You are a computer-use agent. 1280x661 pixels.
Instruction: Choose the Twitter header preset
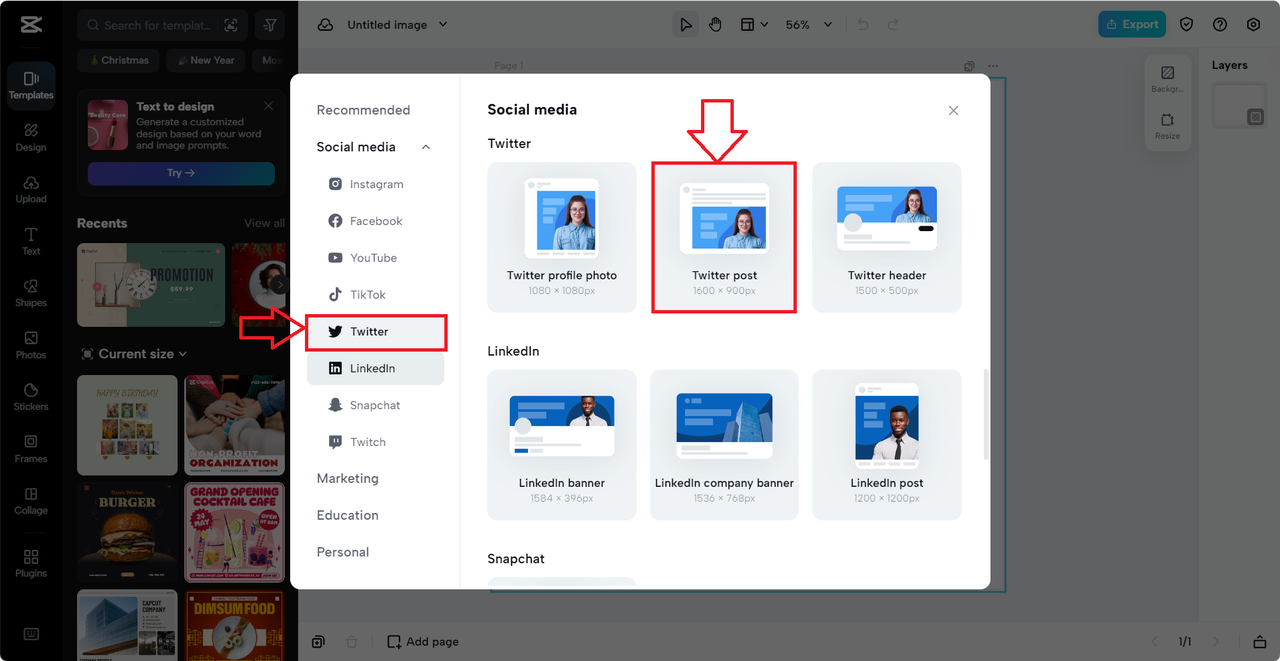(x=887, y=237)
